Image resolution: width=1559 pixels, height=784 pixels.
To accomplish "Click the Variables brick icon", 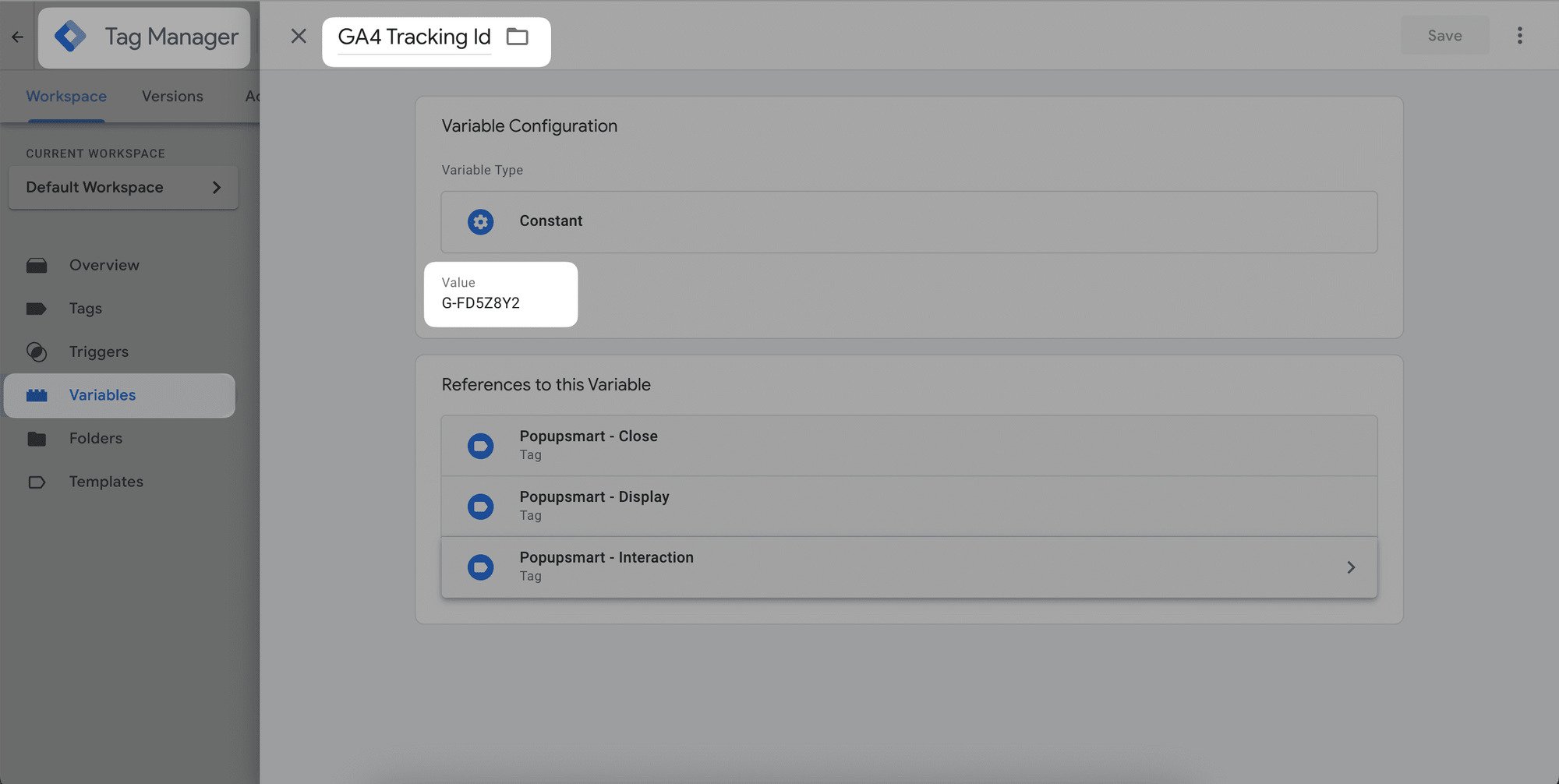I will tap(37, 395).
